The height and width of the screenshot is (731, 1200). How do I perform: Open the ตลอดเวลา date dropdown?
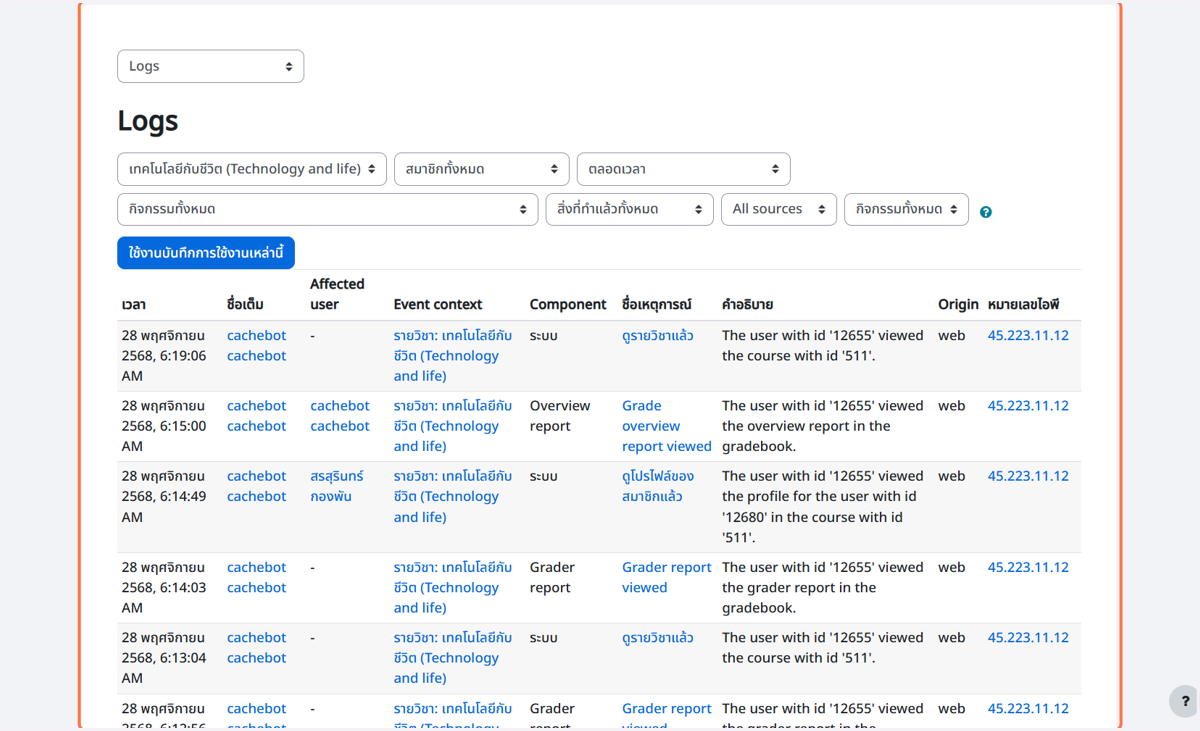click(684, 169)
